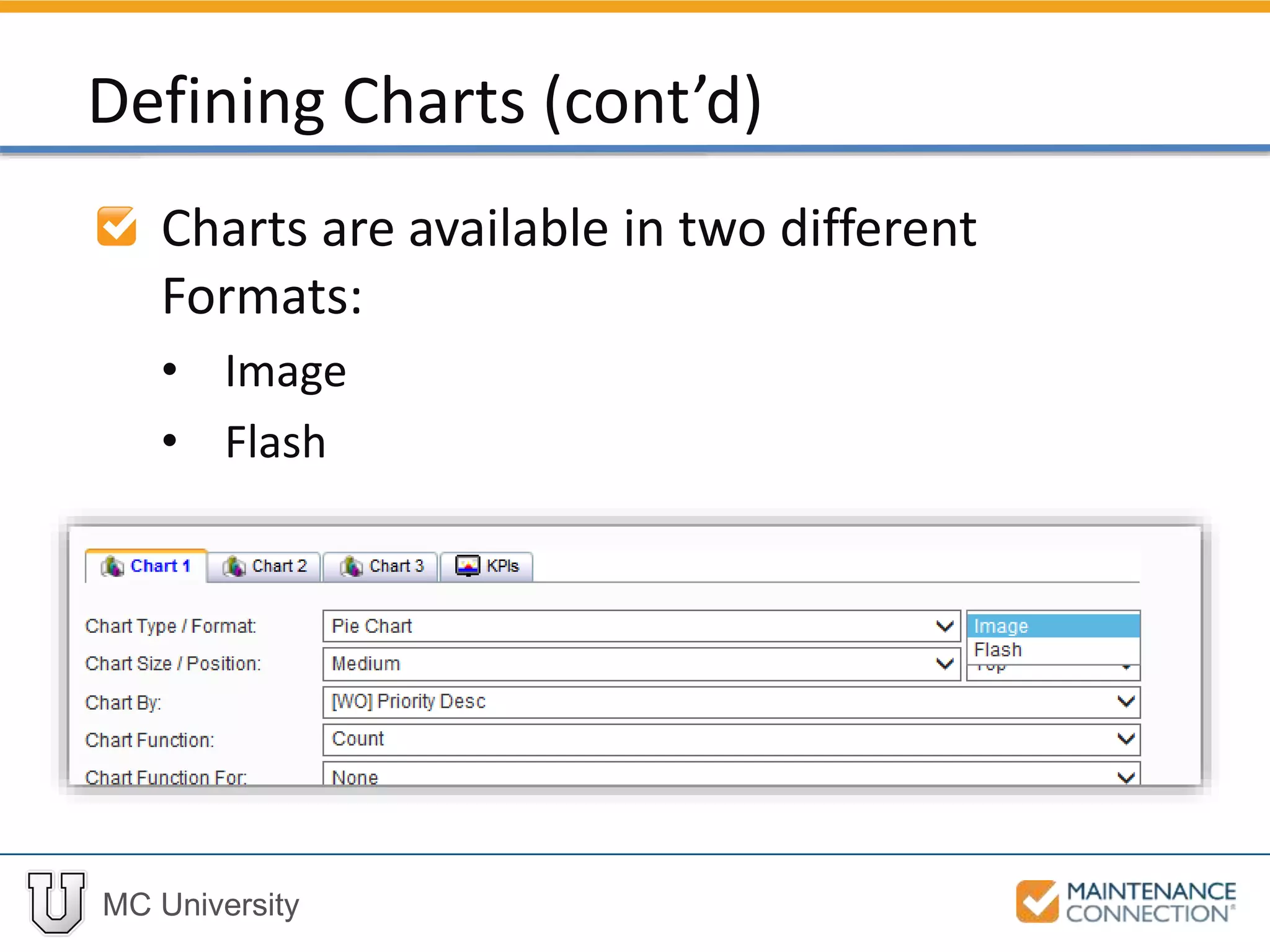Click the Count dropdown chevron

tap(1126, 739)
